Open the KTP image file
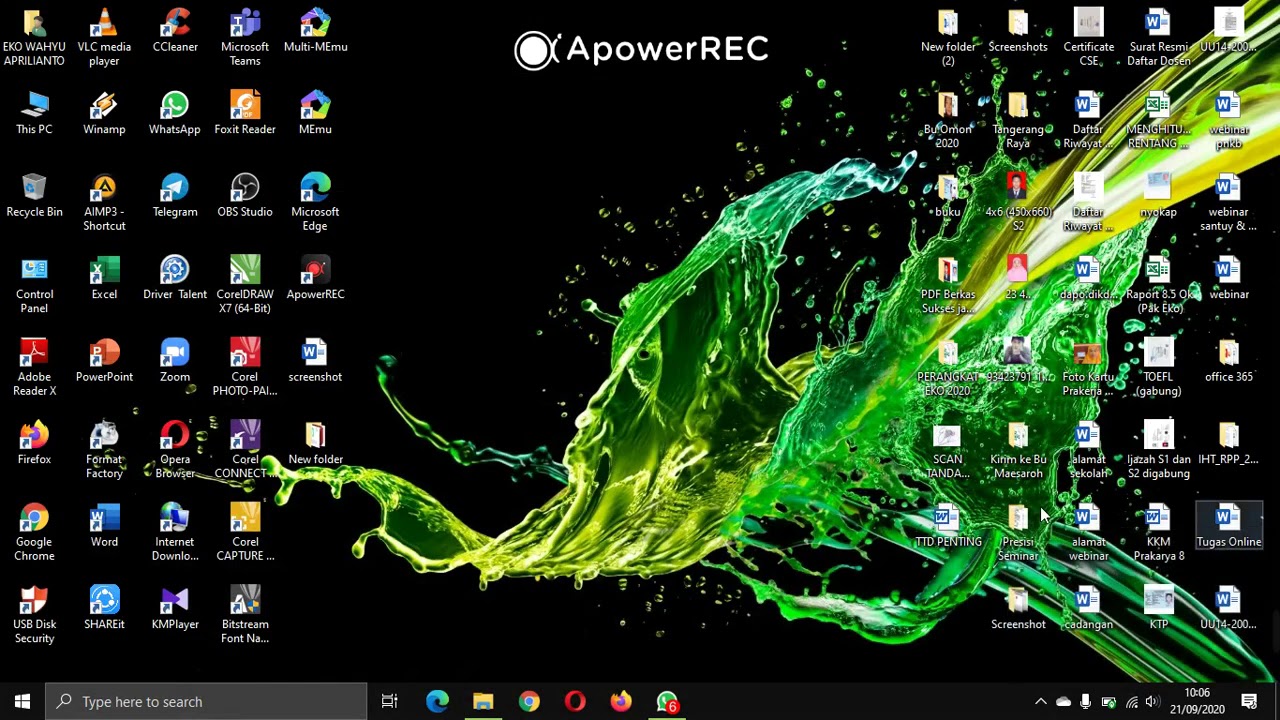The width and height of the screenshot is (1280, 720). (1158, 608)
